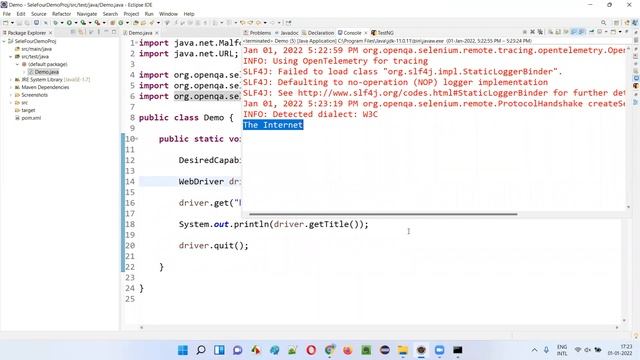Image resolution: width=640 pixels, height=360 pixels.
Task: Collapse the SeleFourDemoProj project node
Action: coord(4,41)
